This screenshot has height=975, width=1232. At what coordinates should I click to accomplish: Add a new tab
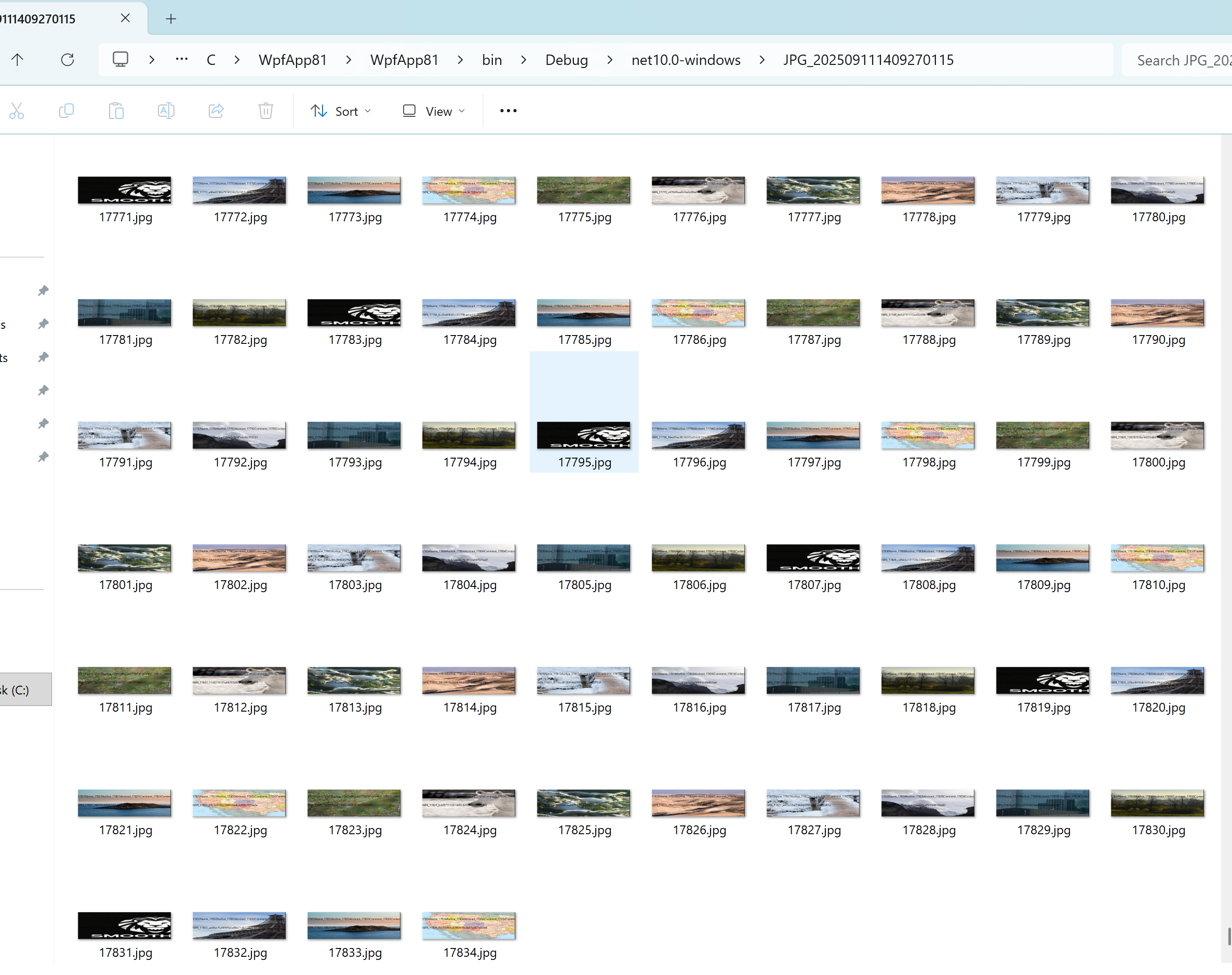tap(170, 19)
